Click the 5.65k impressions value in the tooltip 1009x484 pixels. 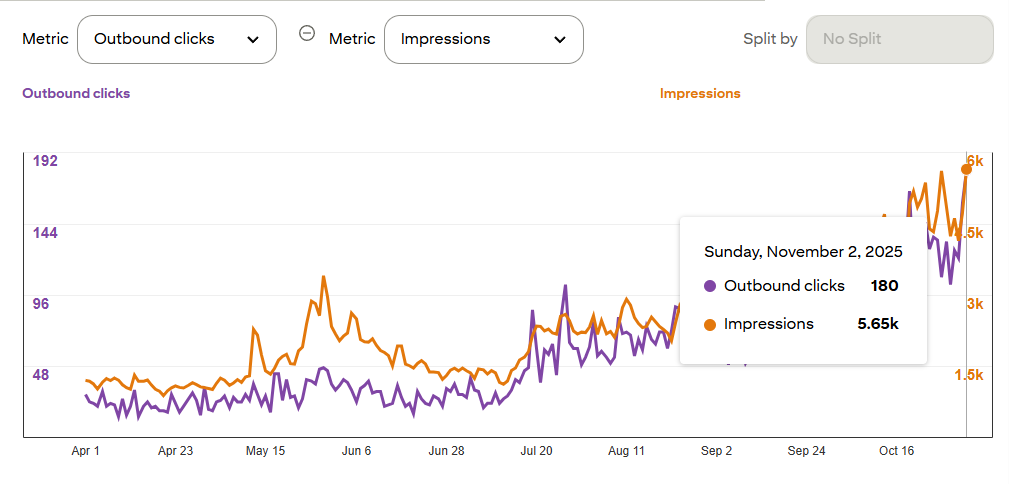[x=878, y=324]
